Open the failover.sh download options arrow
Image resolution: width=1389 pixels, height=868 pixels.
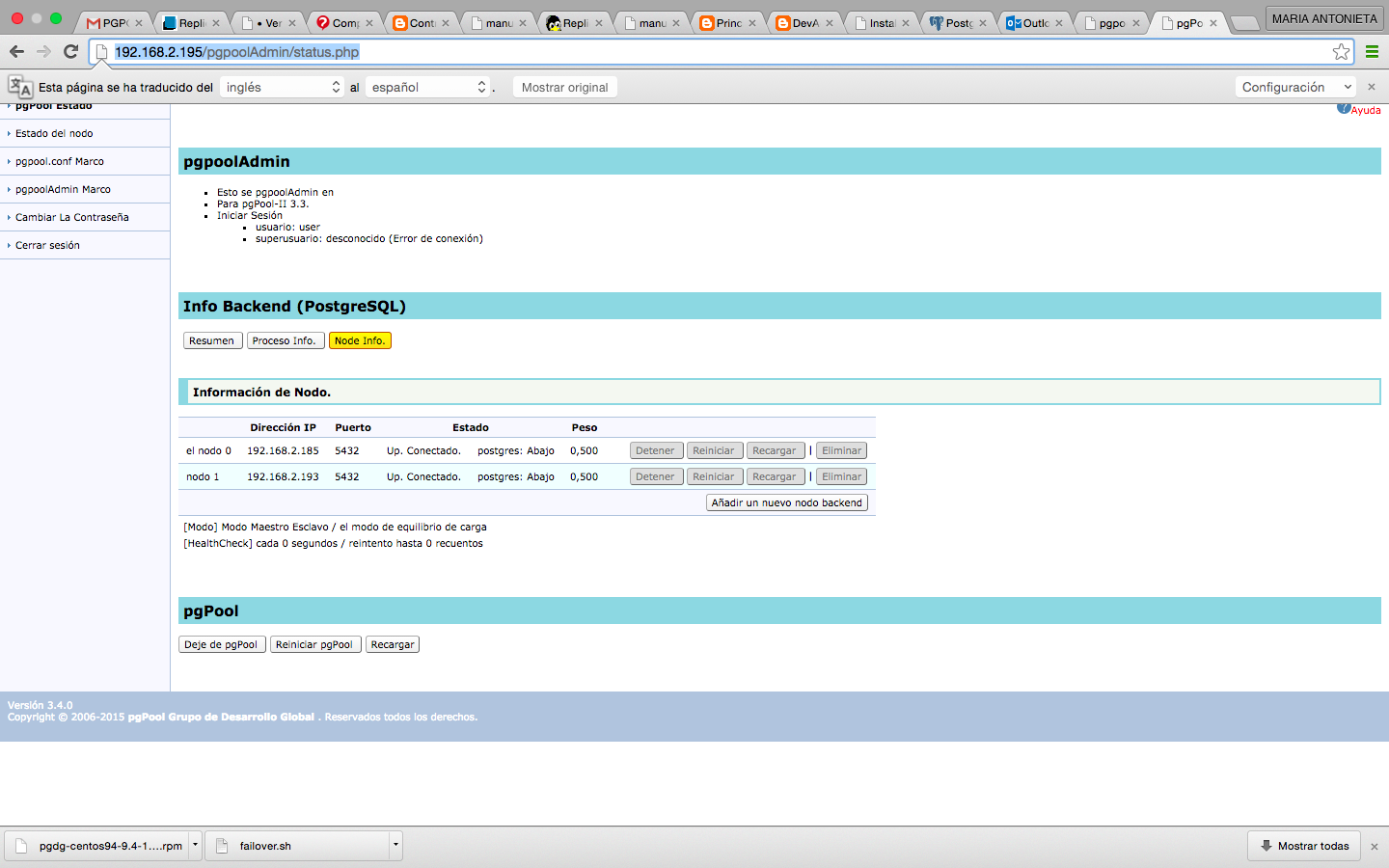(x=395, y=846)
